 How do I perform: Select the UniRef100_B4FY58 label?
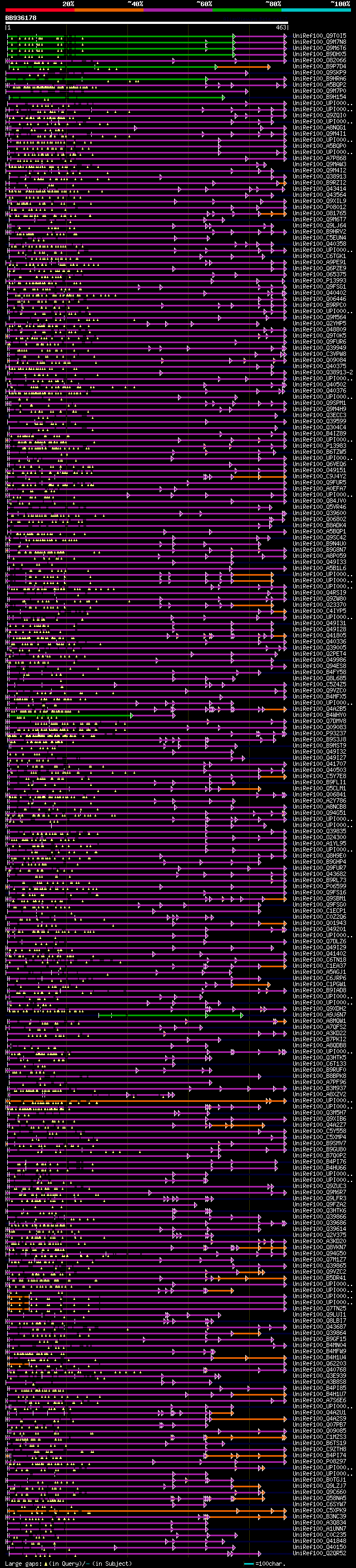pos(319,672)
